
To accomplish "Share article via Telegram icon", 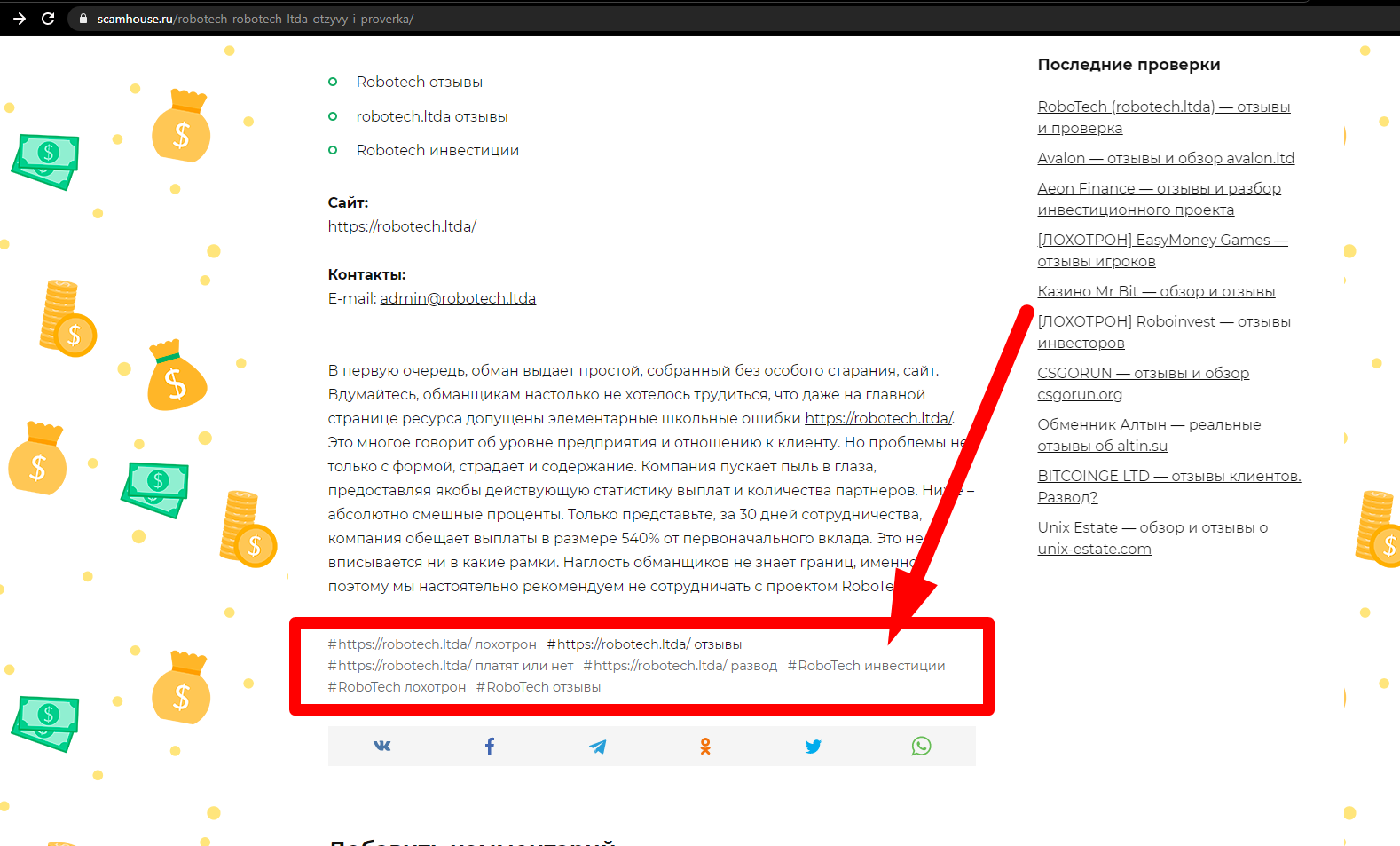I will pyautogui.click(x=598, y=747).
